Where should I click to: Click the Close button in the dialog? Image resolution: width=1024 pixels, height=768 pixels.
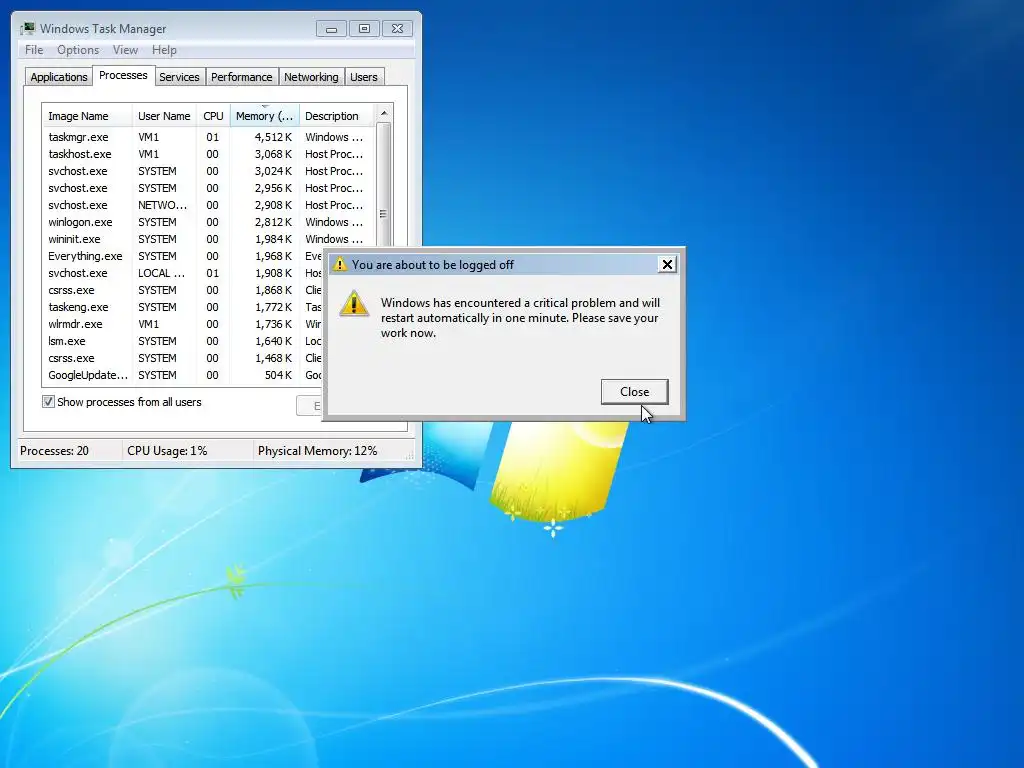(634, 392)
